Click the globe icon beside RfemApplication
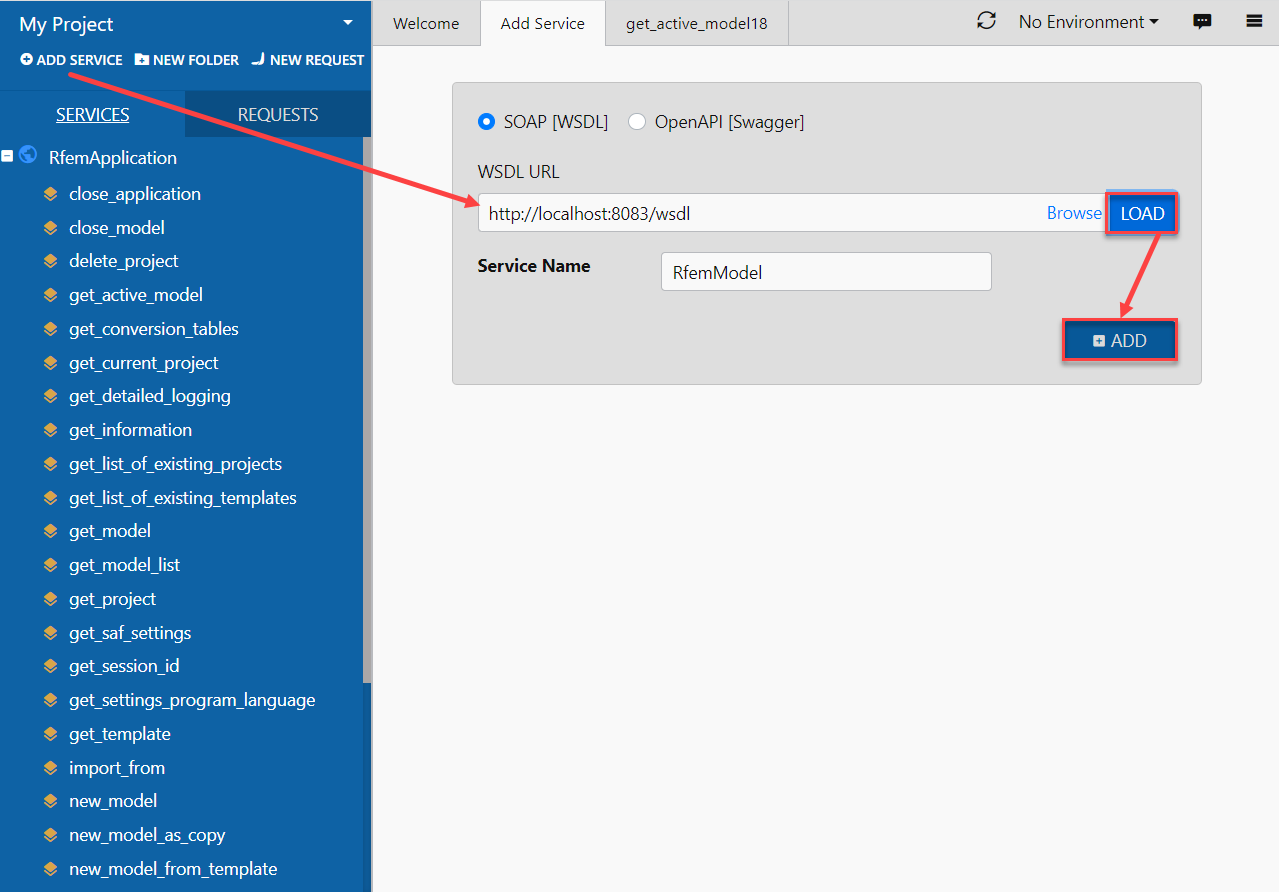Screen dimensions: 1279x892 click(29, 155)
